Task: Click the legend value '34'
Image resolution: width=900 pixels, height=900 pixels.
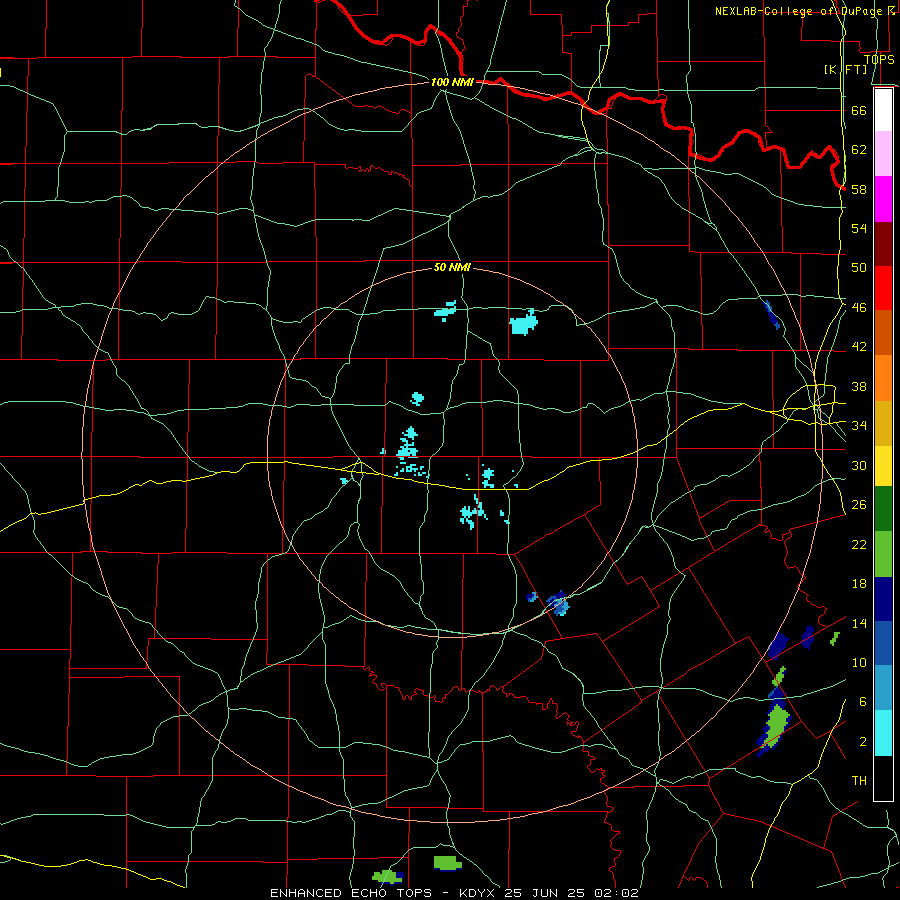Action: (859, 425)
